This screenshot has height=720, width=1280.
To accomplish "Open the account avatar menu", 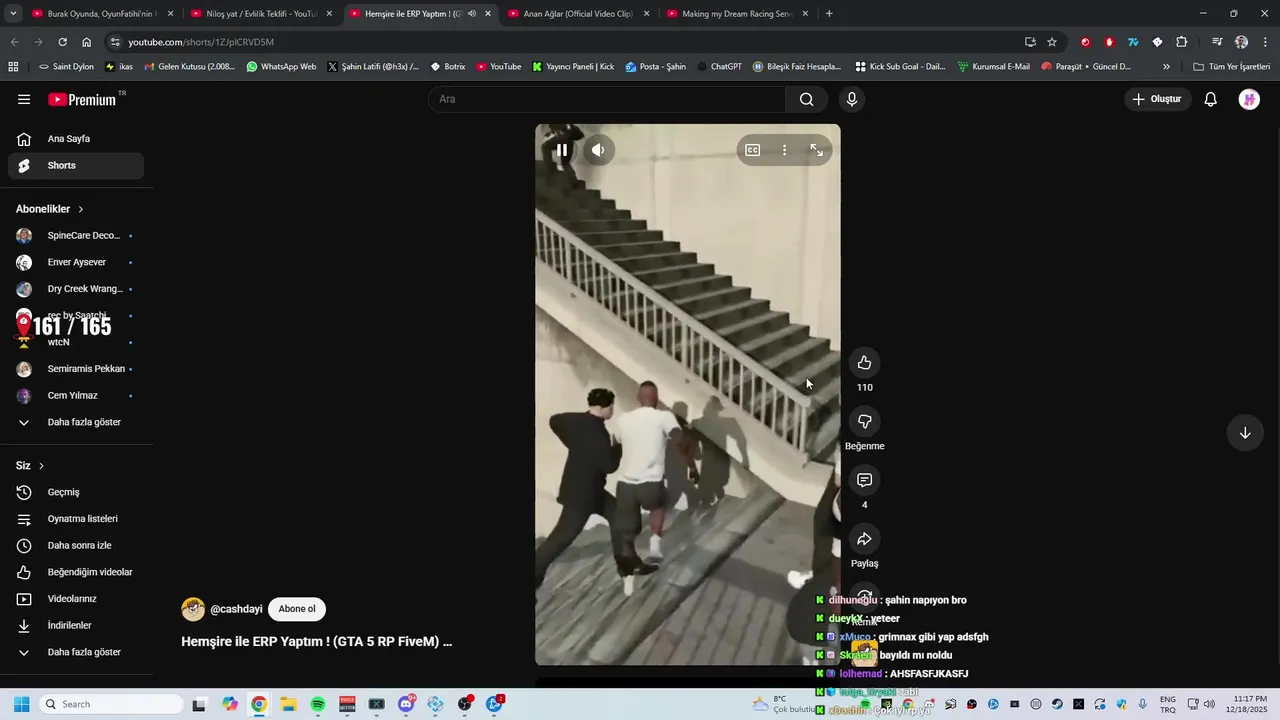I will (1249, 99).
